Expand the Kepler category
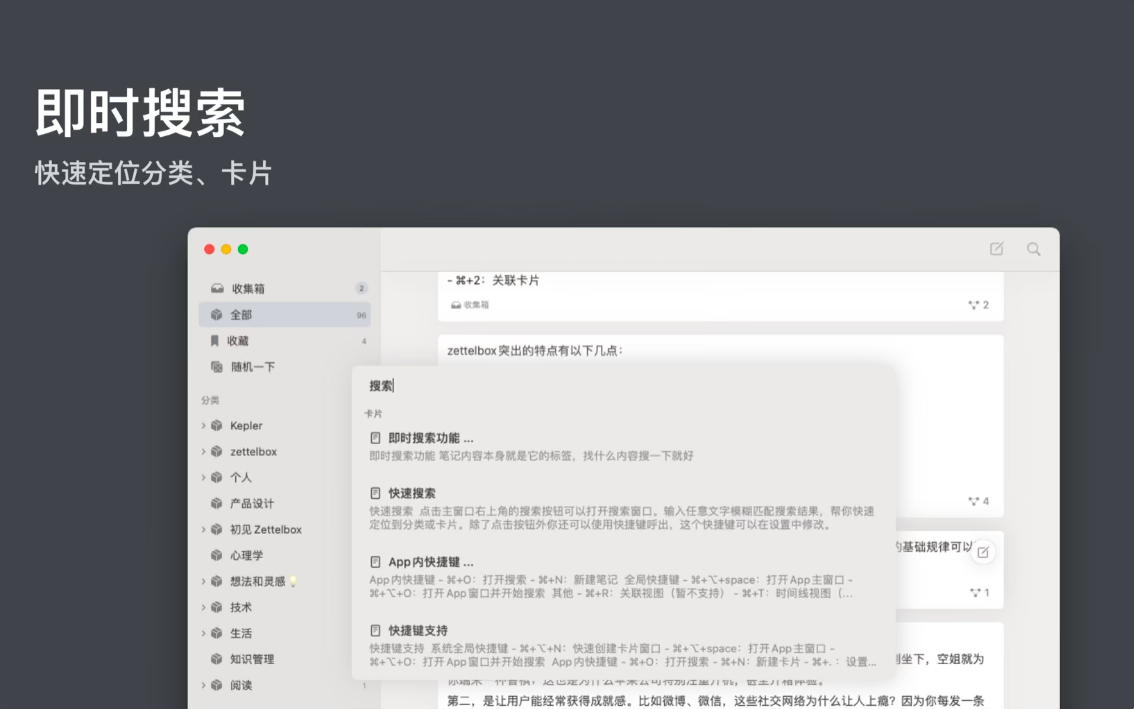 tap(204, 425)
